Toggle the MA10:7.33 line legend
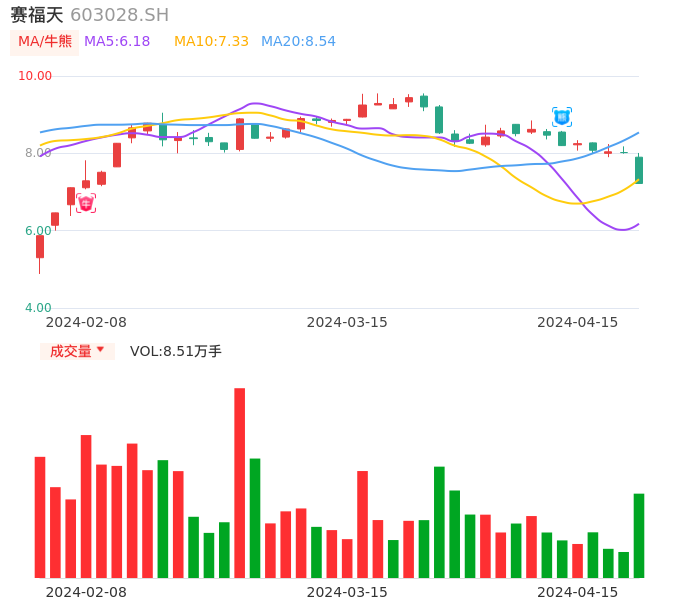 [211, 42]
